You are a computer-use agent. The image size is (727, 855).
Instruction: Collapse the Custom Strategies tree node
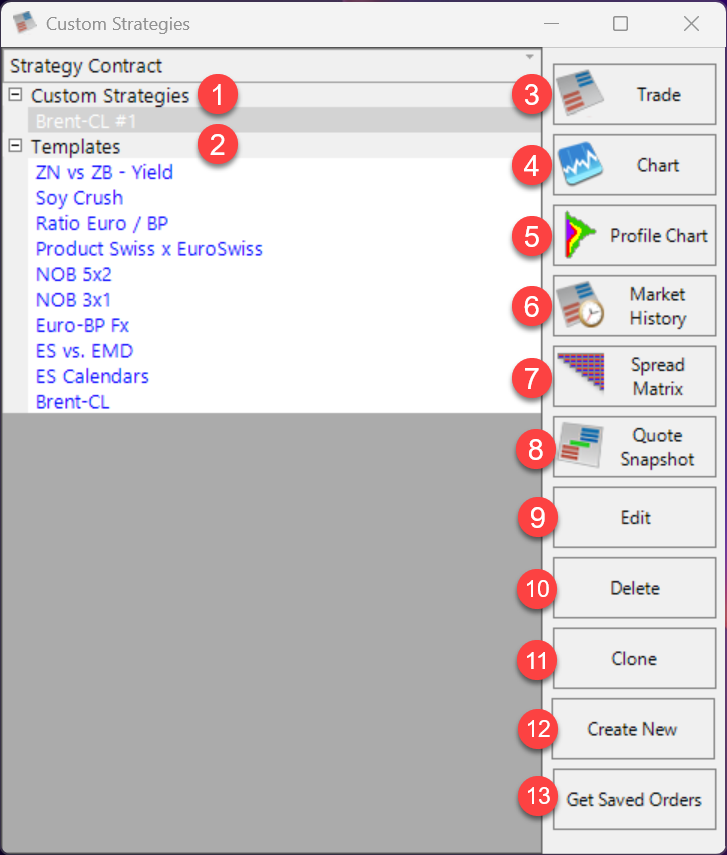(15, 95)
